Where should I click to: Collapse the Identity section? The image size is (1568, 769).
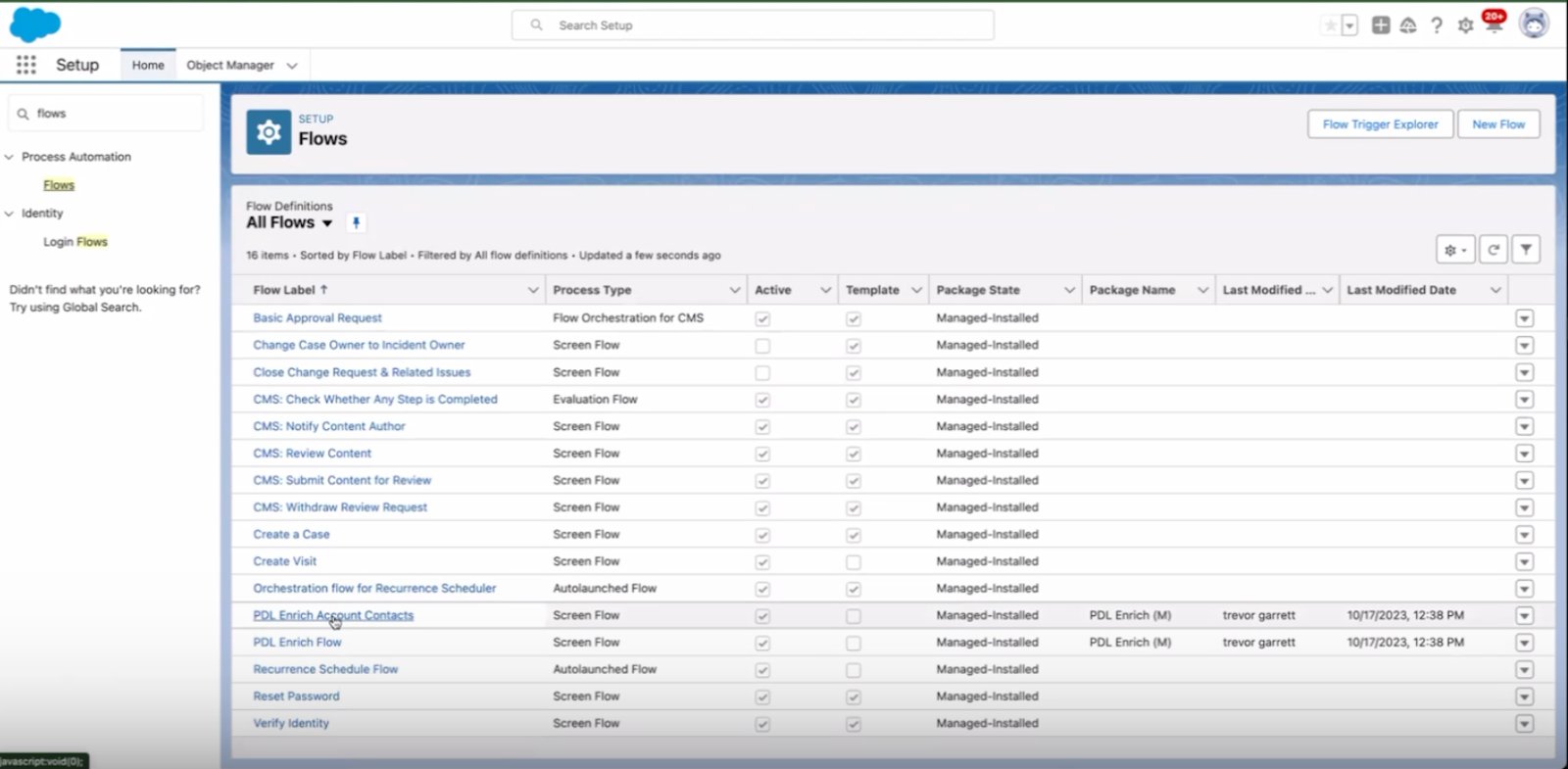[9, 214]
